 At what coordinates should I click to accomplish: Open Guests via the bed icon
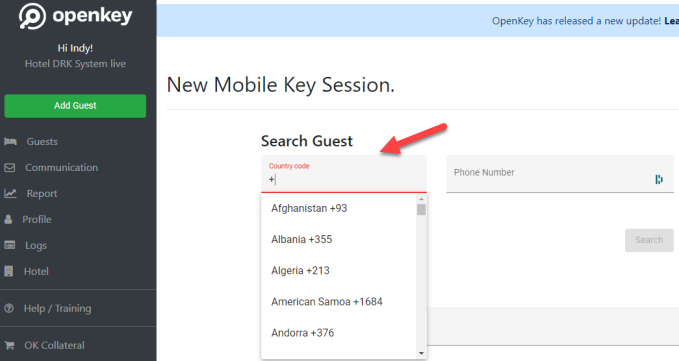coord(10,142)
